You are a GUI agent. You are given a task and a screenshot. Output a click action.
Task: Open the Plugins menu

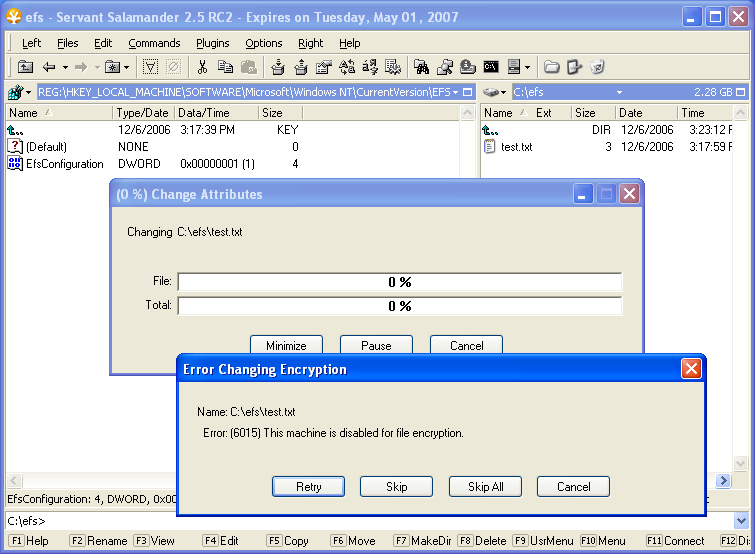pos(212,43)
